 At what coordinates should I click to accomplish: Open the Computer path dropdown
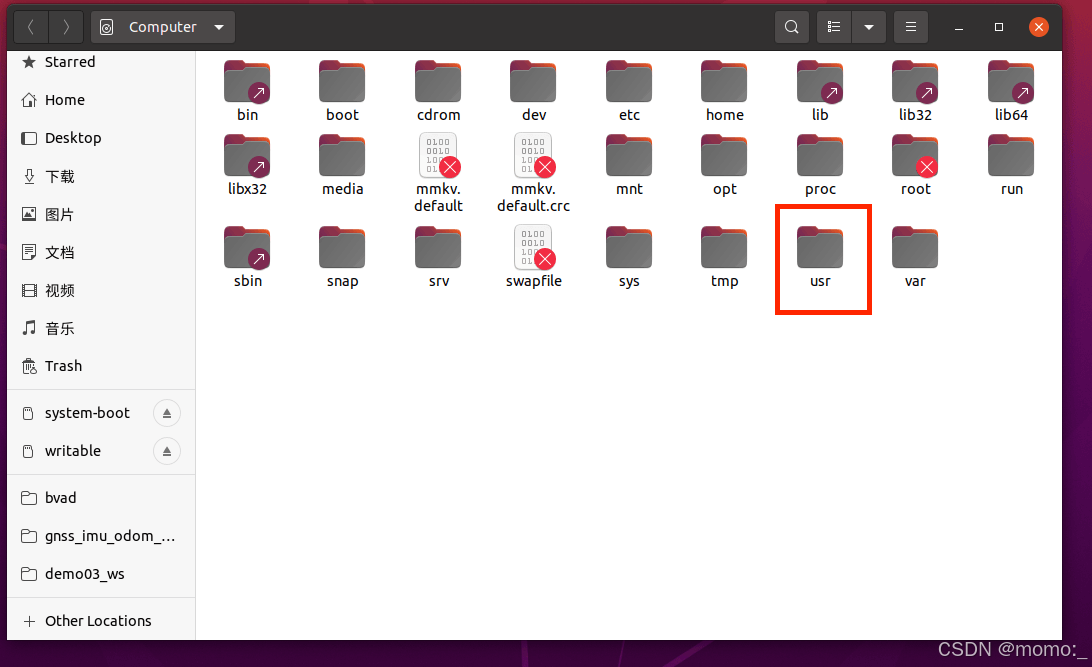pos(162,27)
